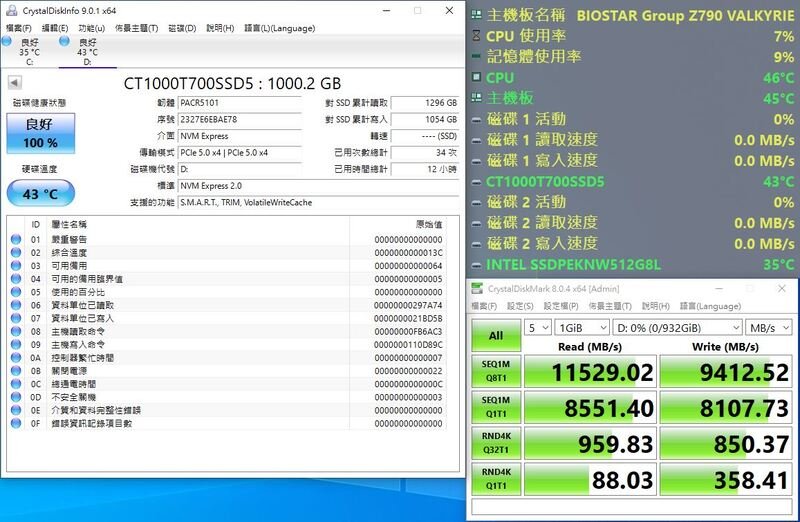Viewport: 800px width, 522px height.
Task: Click the blue 100 % health status button
Action: [x=41, y=133]
